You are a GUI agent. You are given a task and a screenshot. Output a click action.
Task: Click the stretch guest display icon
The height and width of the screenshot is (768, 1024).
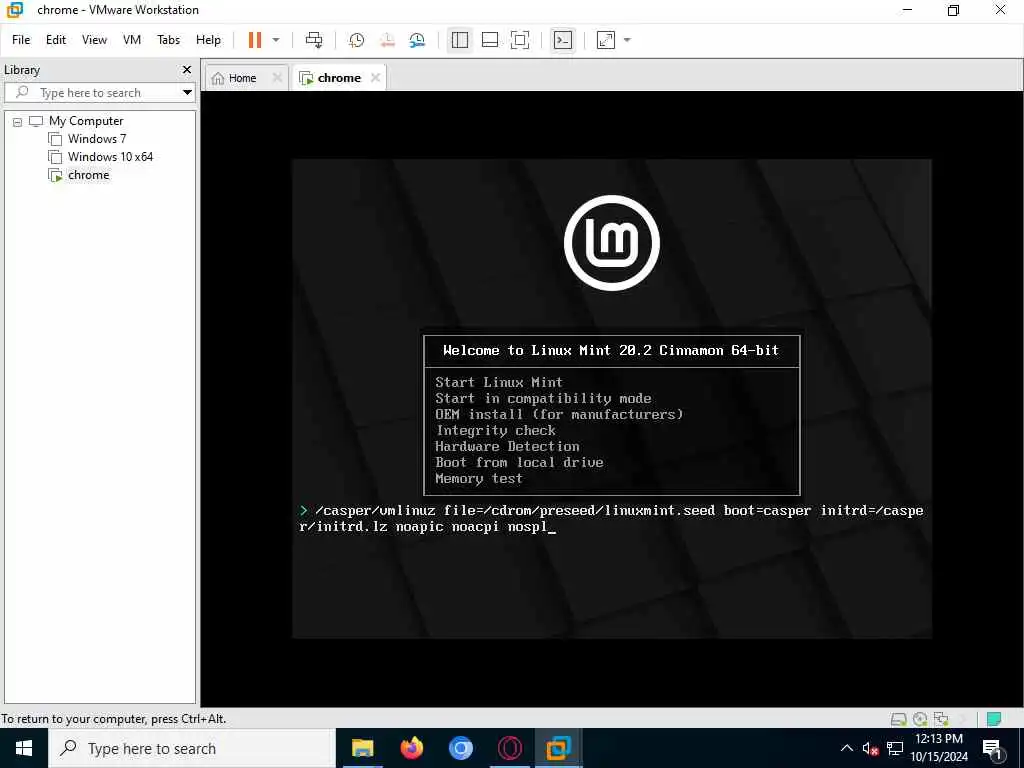(605, 40)
